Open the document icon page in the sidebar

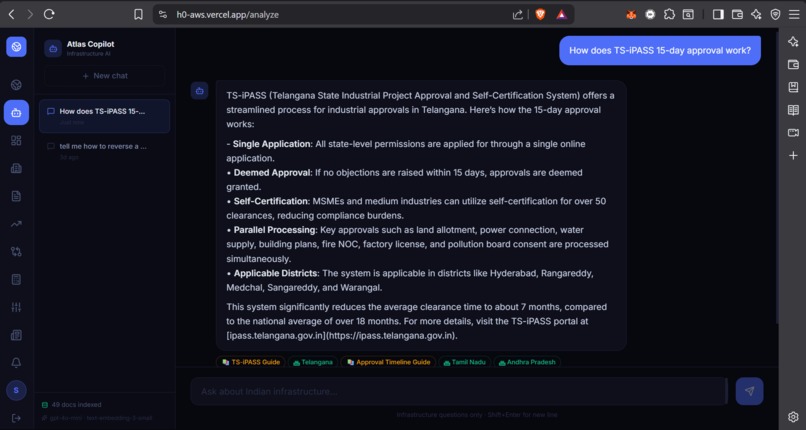[x=16, y=196]
